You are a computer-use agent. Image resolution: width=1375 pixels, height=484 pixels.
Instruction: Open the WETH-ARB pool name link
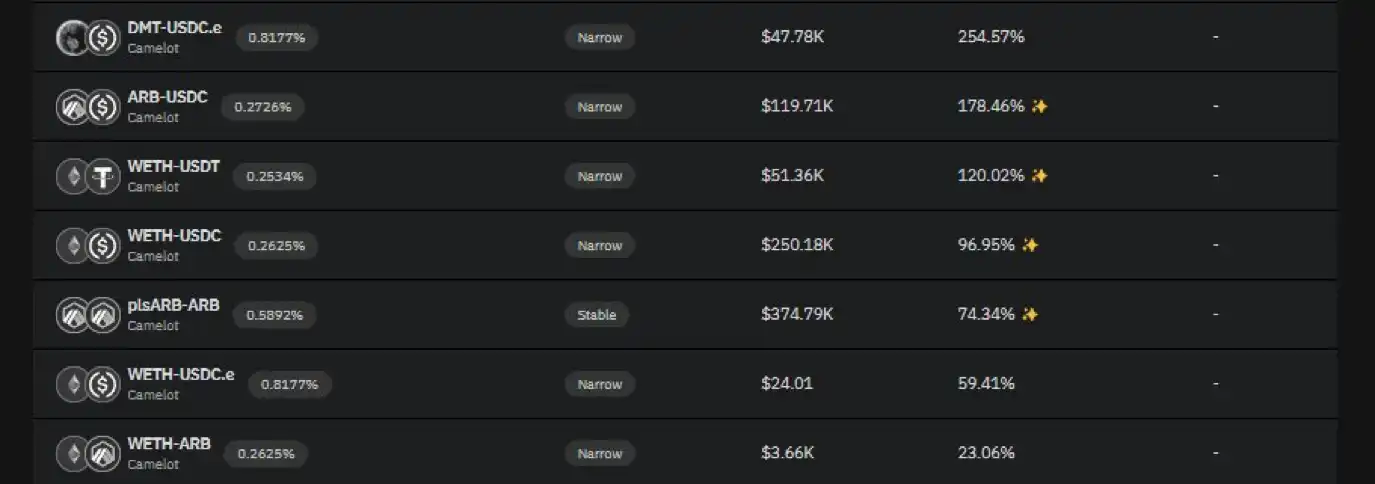(x=169, y=444)
